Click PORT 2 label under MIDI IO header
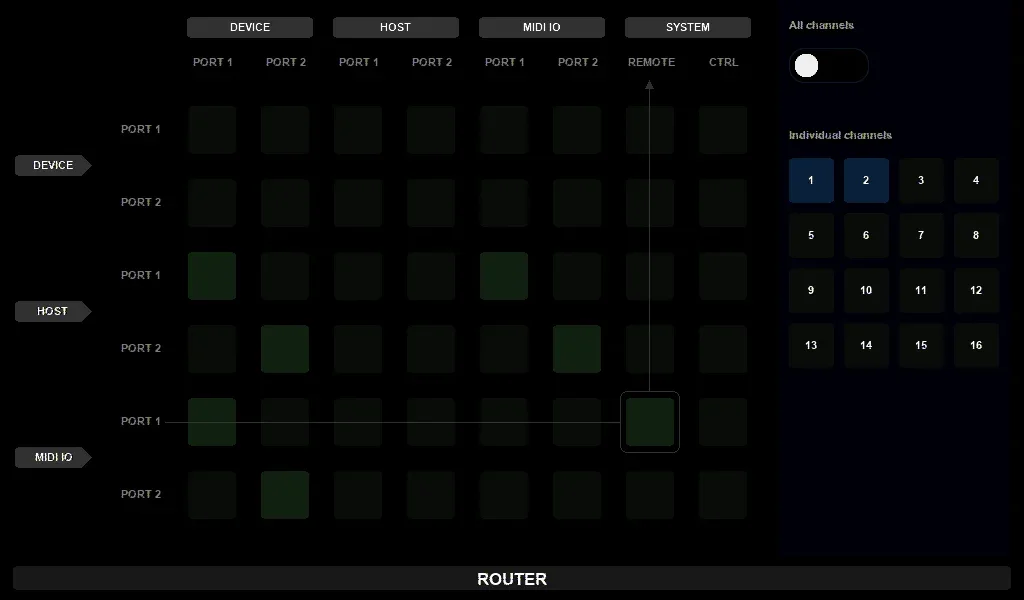 [577, 62]
